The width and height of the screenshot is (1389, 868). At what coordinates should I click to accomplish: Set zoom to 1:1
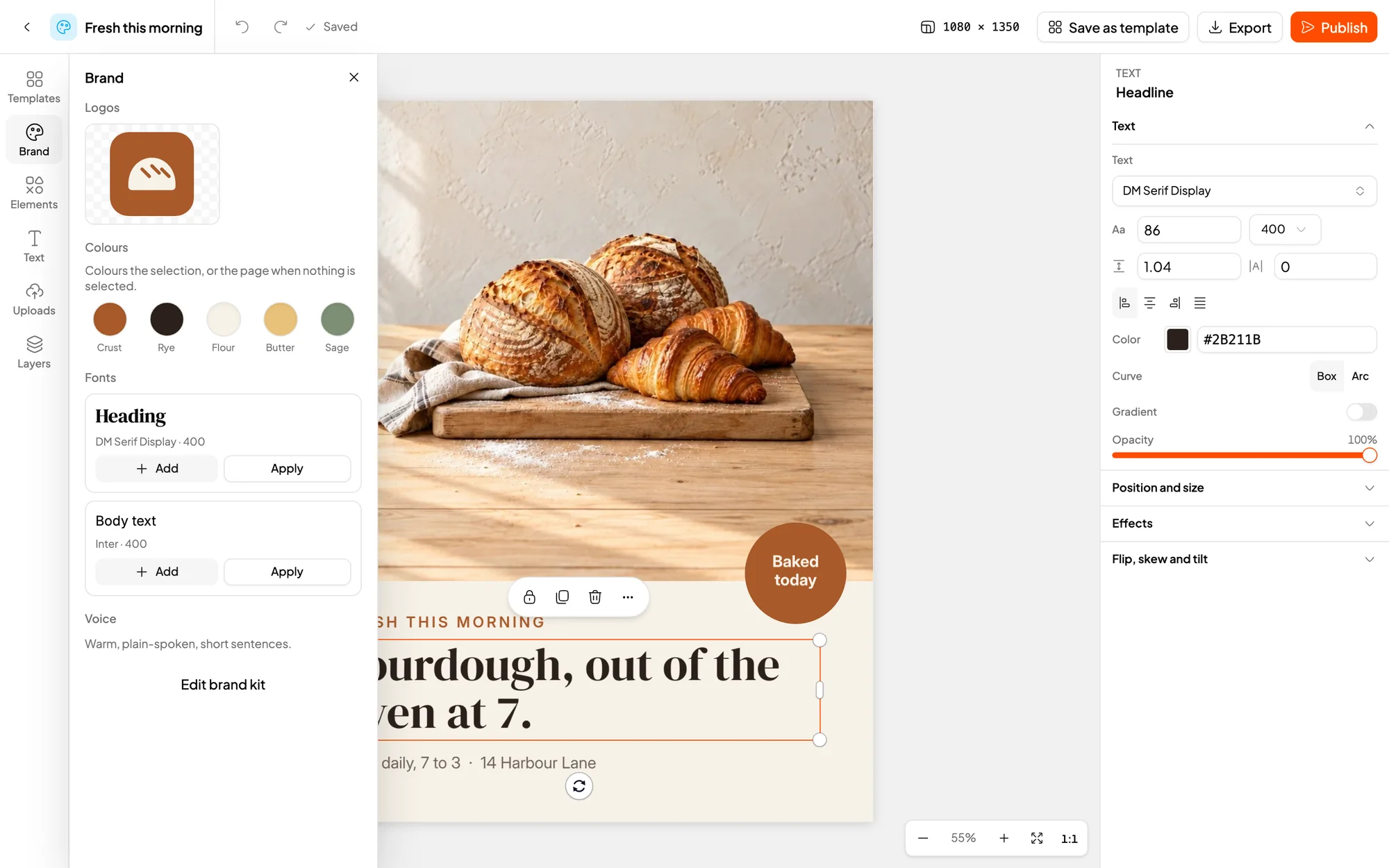click(x=1070, y=838)
